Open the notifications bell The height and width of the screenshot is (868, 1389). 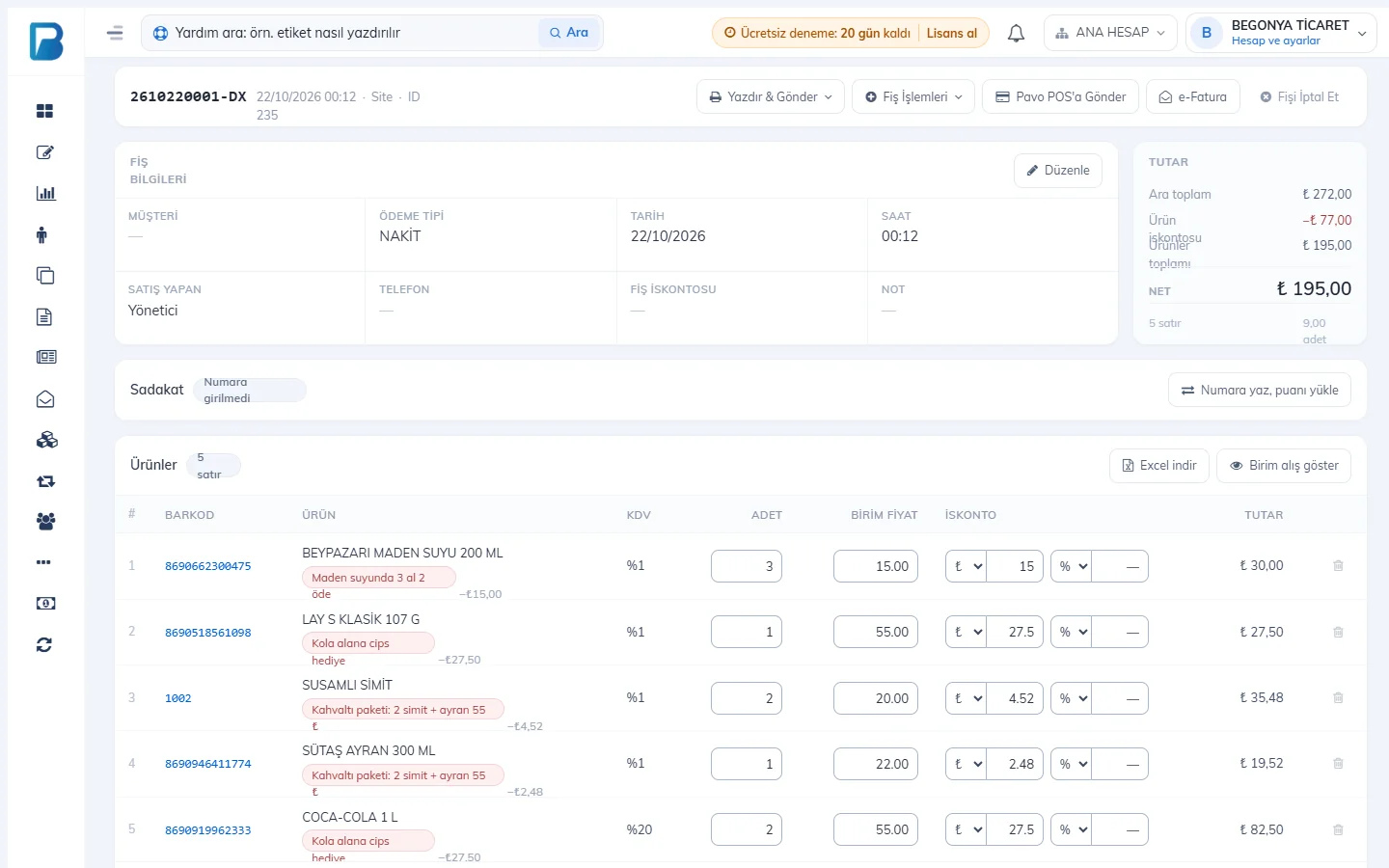click(x=1016, y=33)
